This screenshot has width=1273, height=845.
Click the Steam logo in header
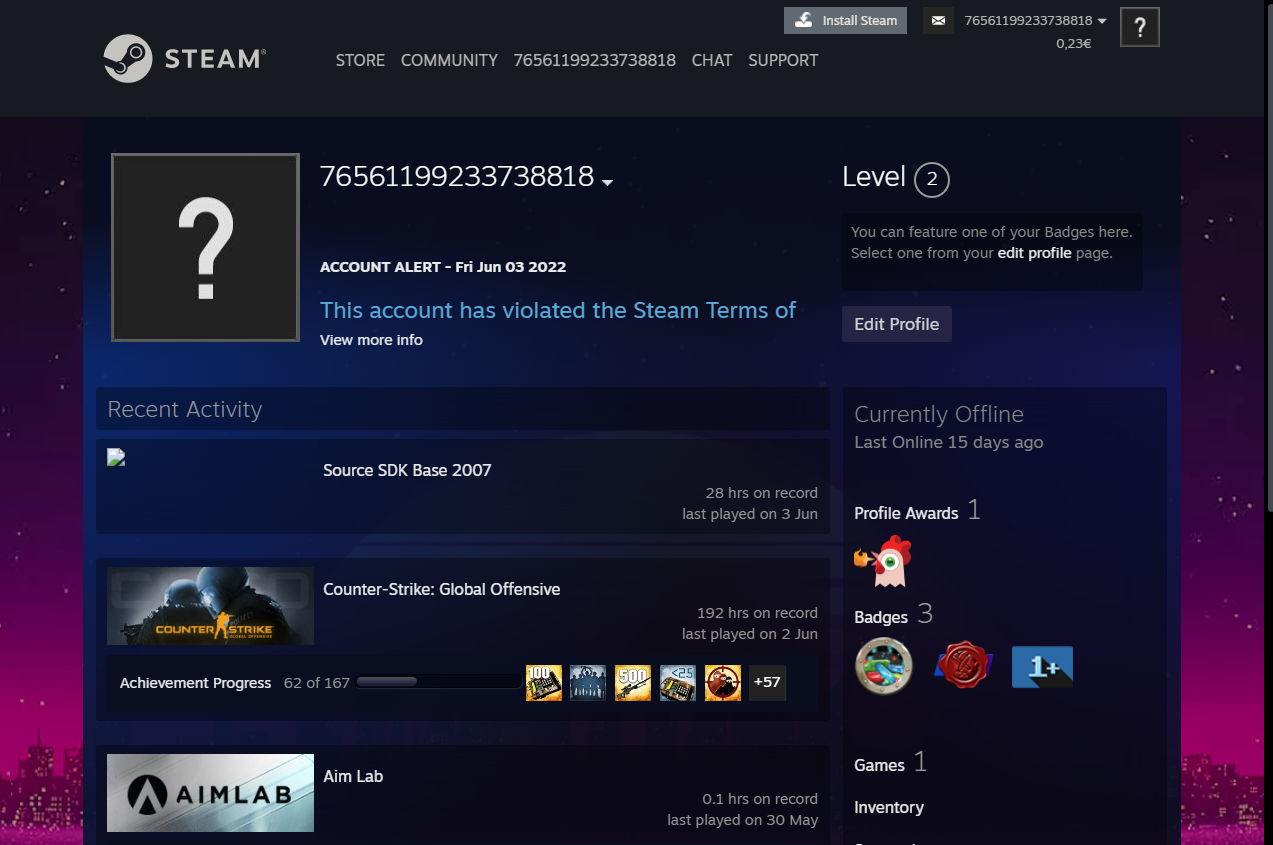[x=184, y=59]
